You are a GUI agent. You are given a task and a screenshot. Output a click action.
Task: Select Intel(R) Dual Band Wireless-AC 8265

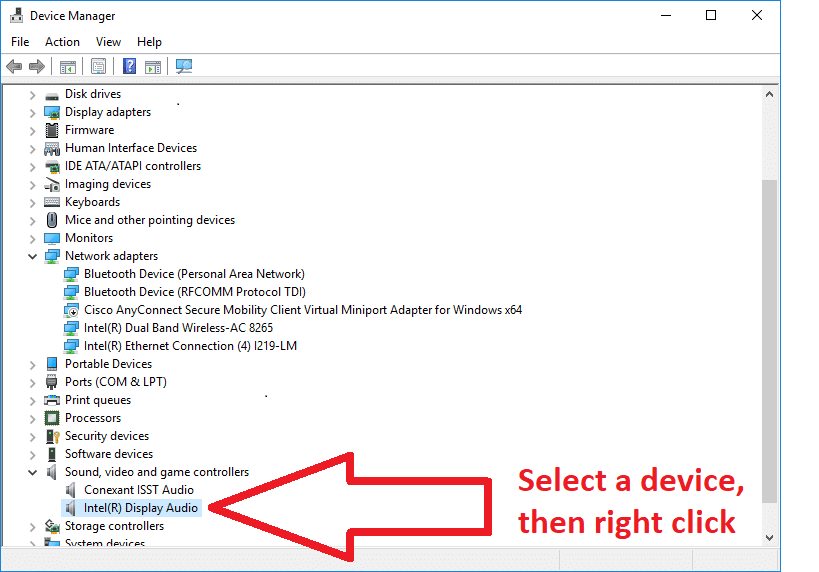point(178,328)
